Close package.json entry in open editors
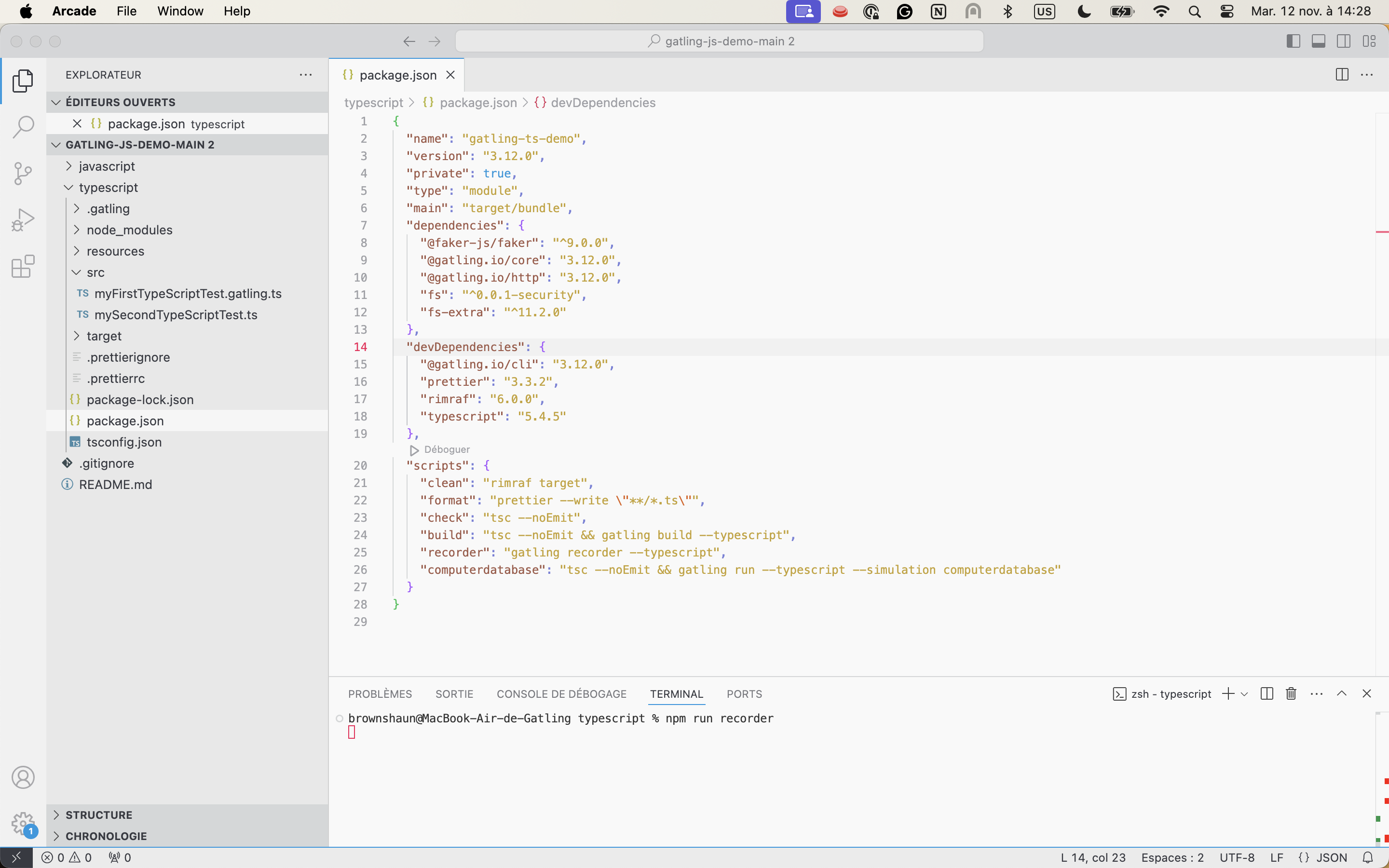This screenshot has width=1389, height=868. pos(78,123)
